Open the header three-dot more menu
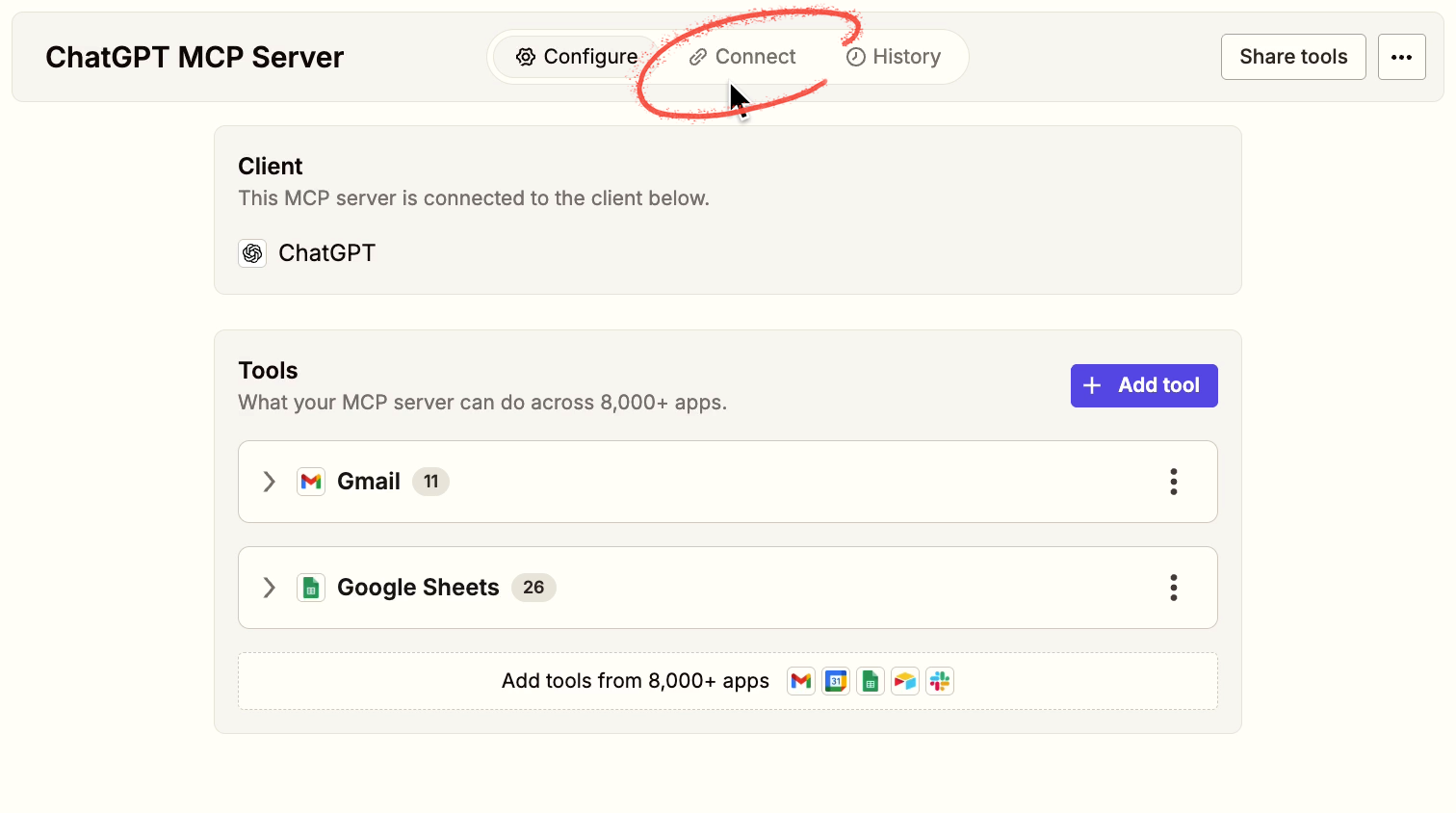This screenshot has width=1456, height=813. [1402, 57]
